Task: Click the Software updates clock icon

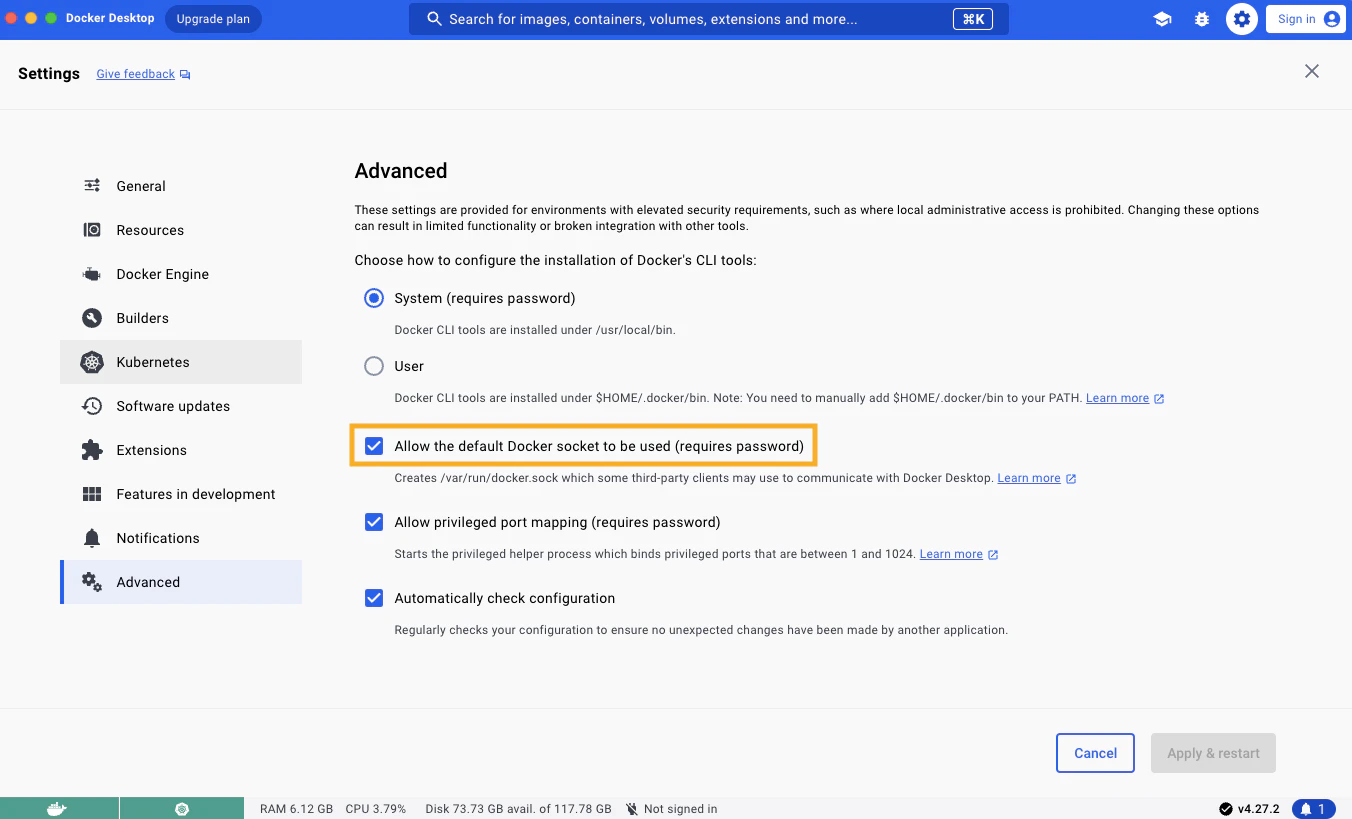Action: pyautogui.click(x=92, y=406)
